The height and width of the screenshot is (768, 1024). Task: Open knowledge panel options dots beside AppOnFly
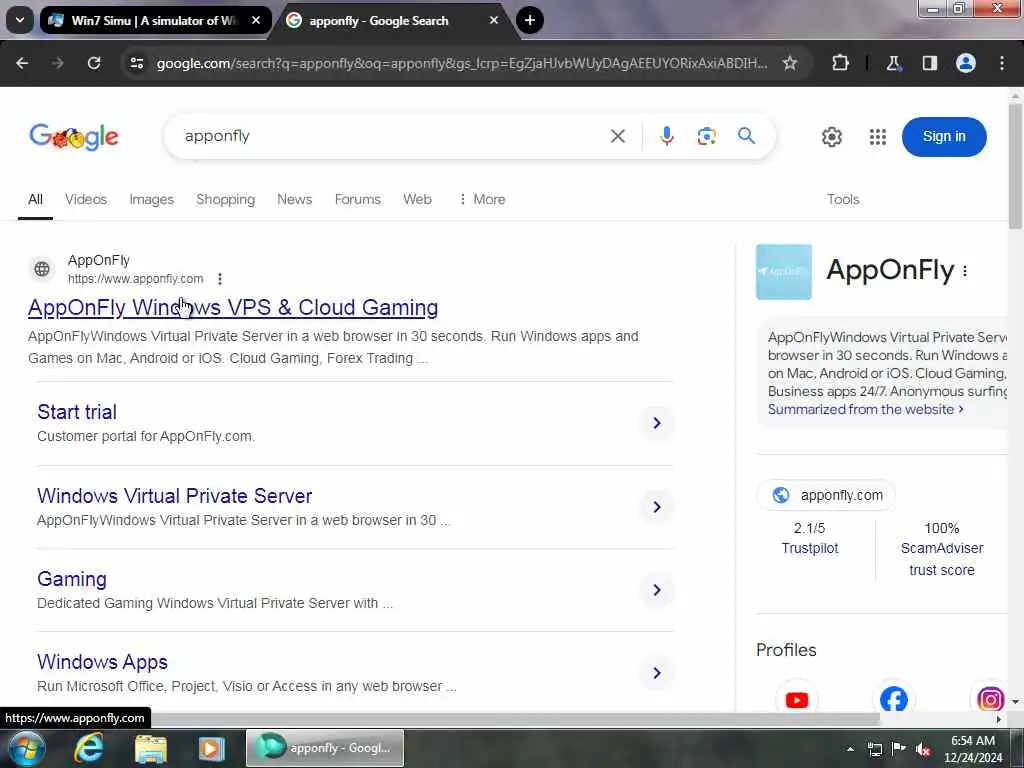point(965,271)
